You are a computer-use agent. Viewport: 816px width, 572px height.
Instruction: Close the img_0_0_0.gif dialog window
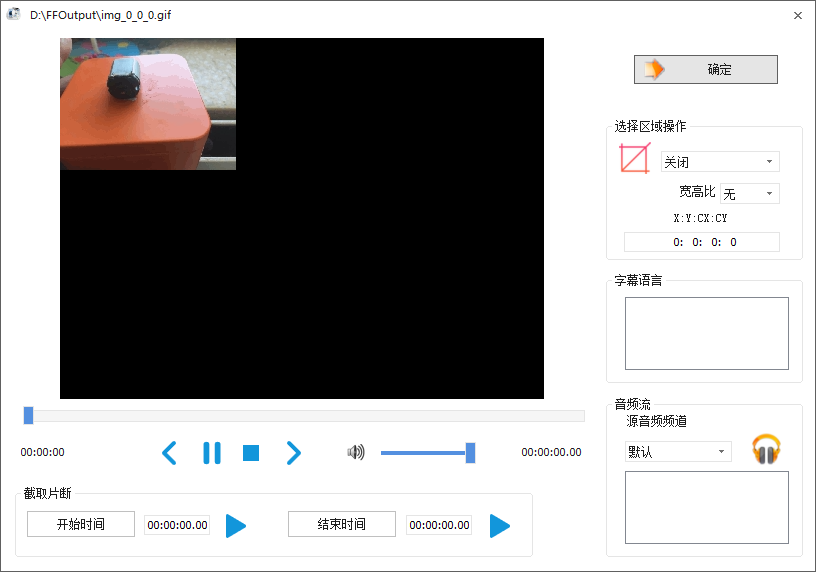(797, 16)
